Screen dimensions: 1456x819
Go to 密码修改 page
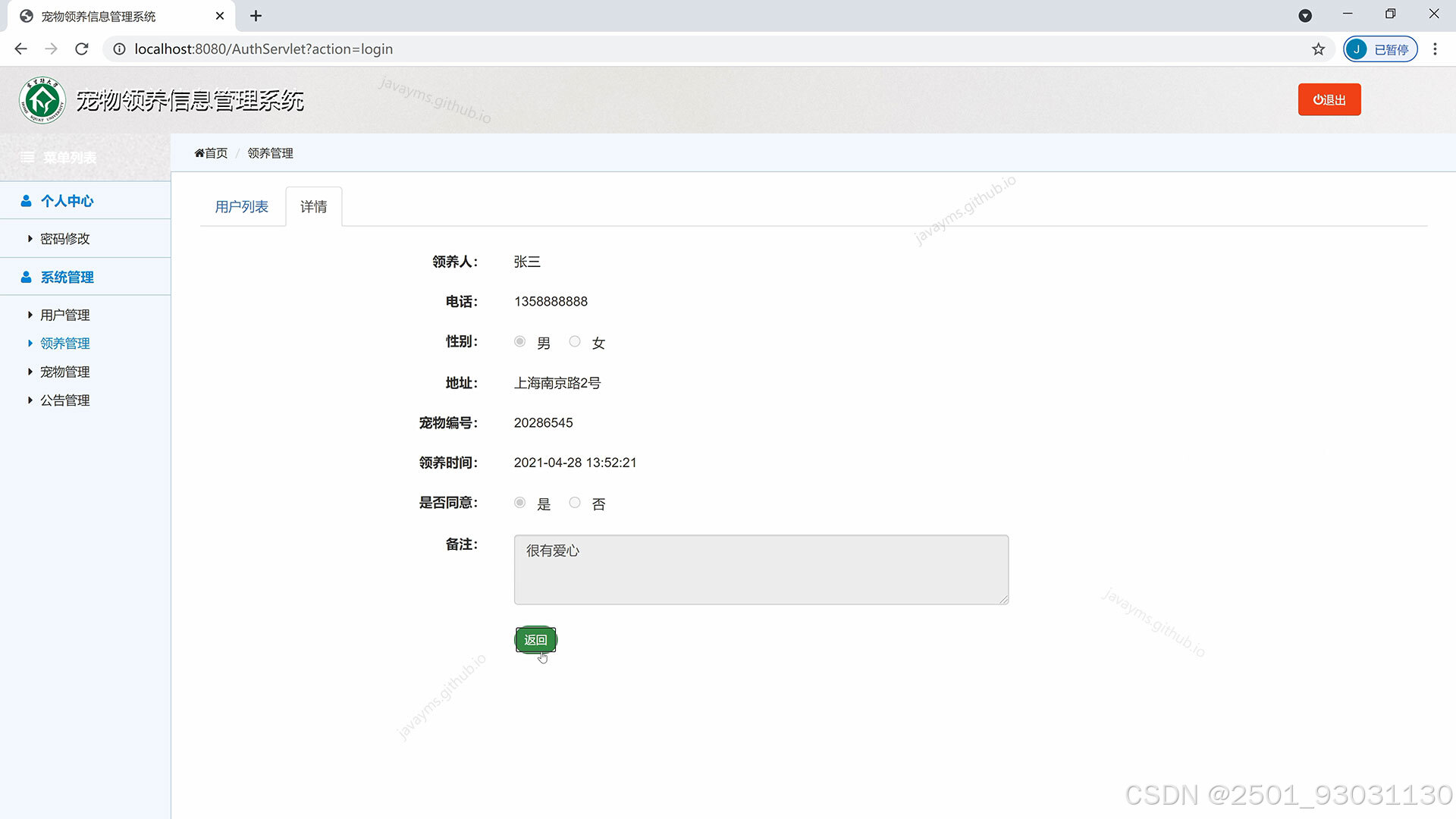[64, 239]
